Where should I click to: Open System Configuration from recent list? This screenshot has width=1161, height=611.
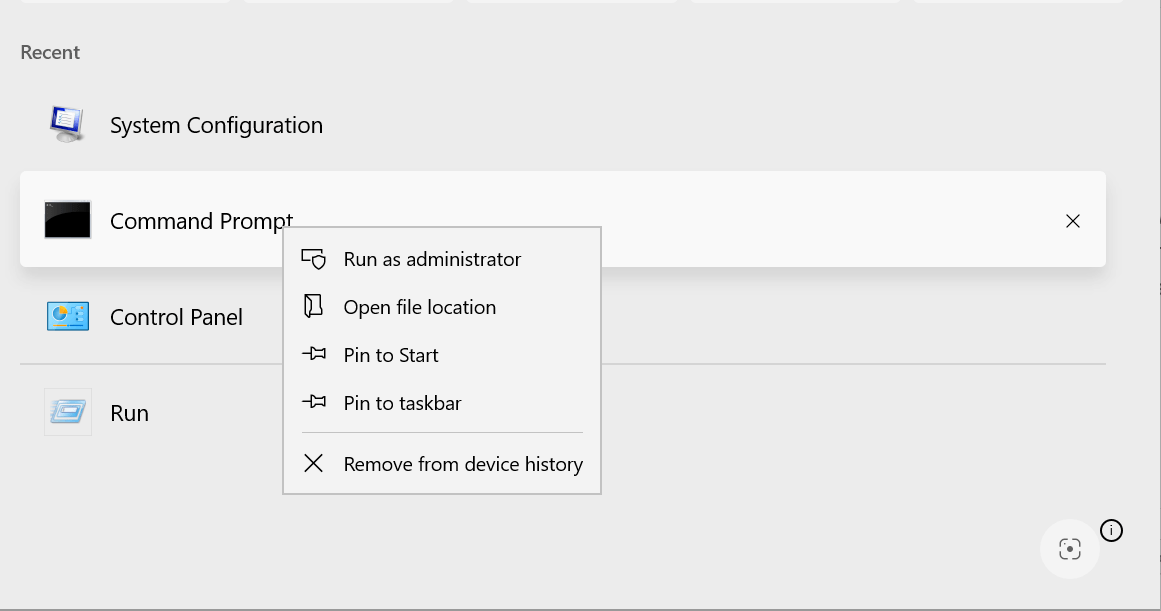point(216,125)
